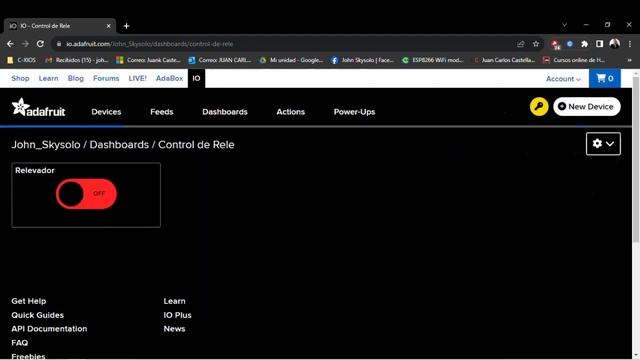This screenshot has width=640, height=360.
Task: Click the address bar URL
Action: [150, 44]
